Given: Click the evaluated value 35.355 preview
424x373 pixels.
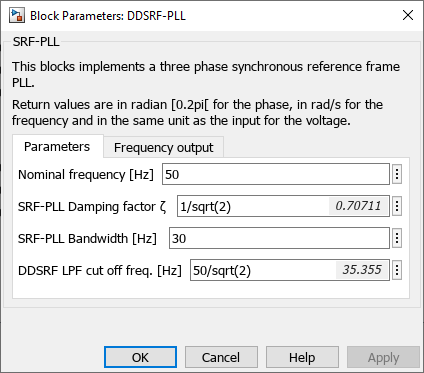Looking at the screenshot, I should pyautogui.click(x=362, y=270).
